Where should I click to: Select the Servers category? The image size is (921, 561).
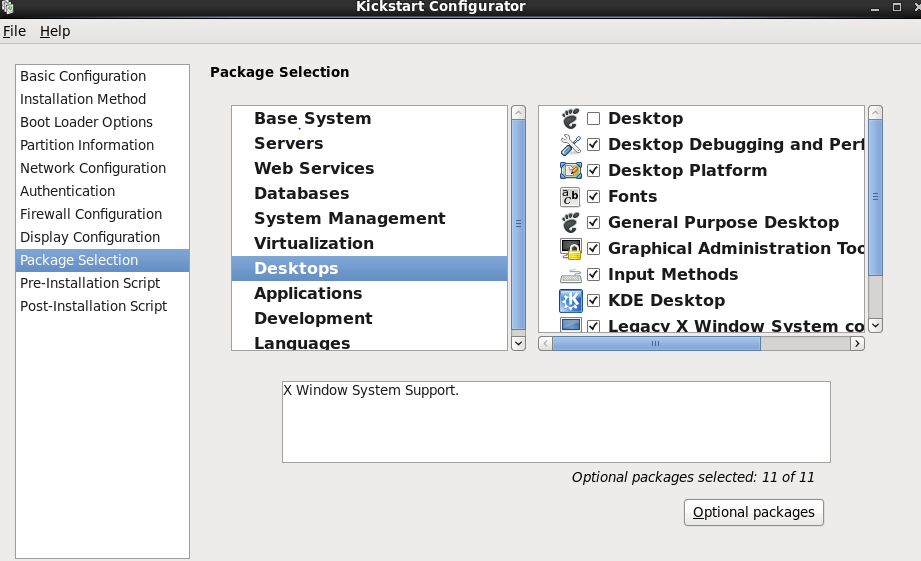click(369, 143)
